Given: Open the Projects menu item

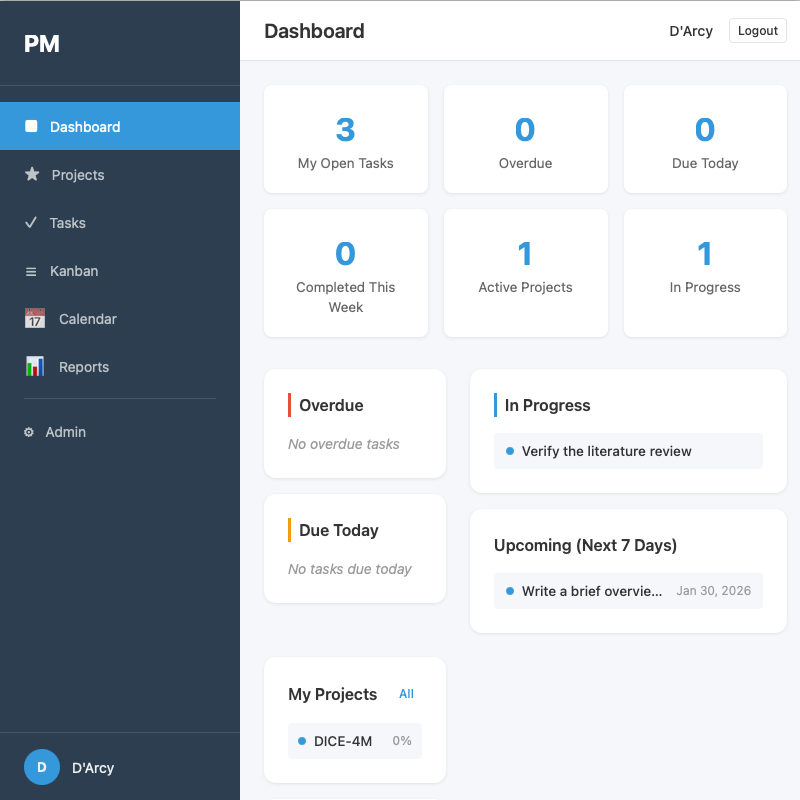Looking at the screenshot, I should 78,175.
